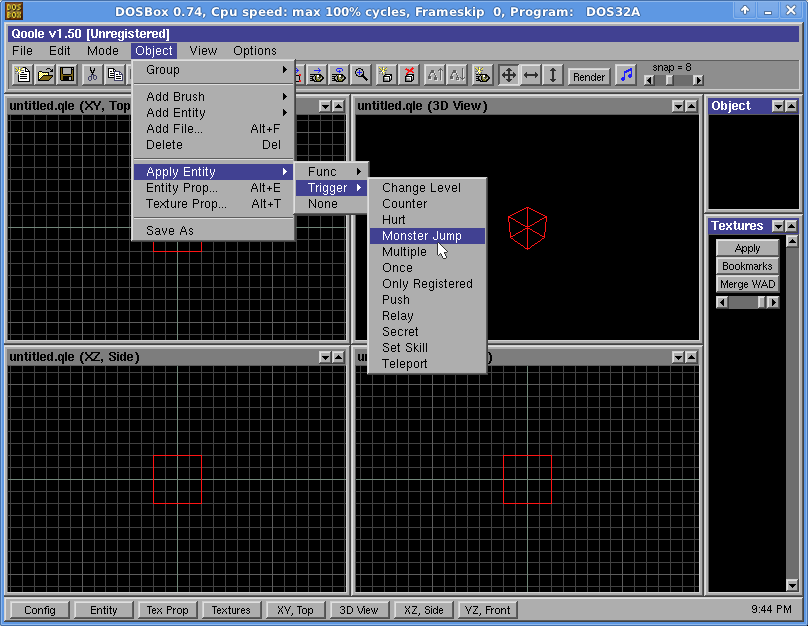Image resolution: width=808 pixels, height=626 pixels.
Task: Enable vertical-only movement constraint
Action: [x=553, y=75]
